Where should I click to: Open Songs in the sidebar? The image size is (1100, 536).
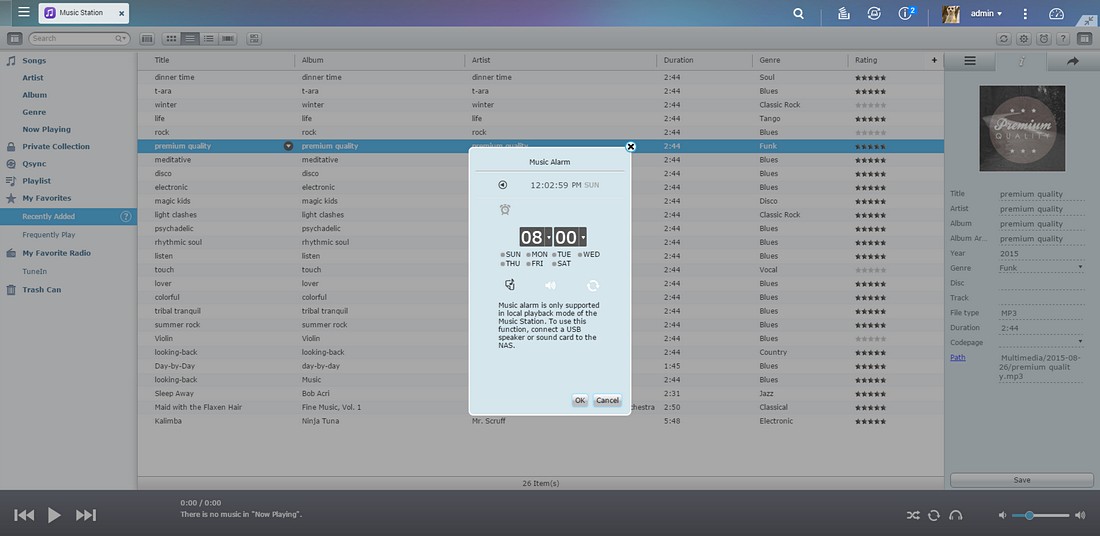click(x=34, y=60)
